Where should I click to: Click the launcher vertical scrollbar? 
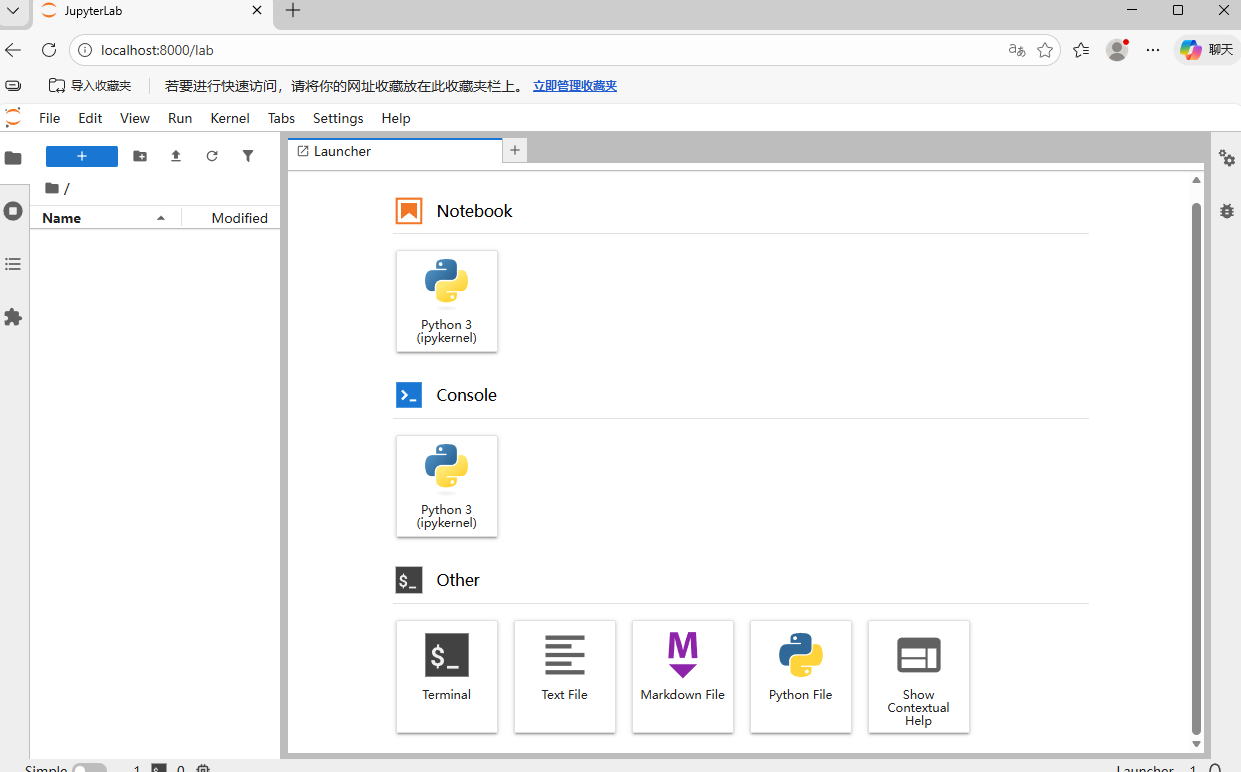point(1196,468)
